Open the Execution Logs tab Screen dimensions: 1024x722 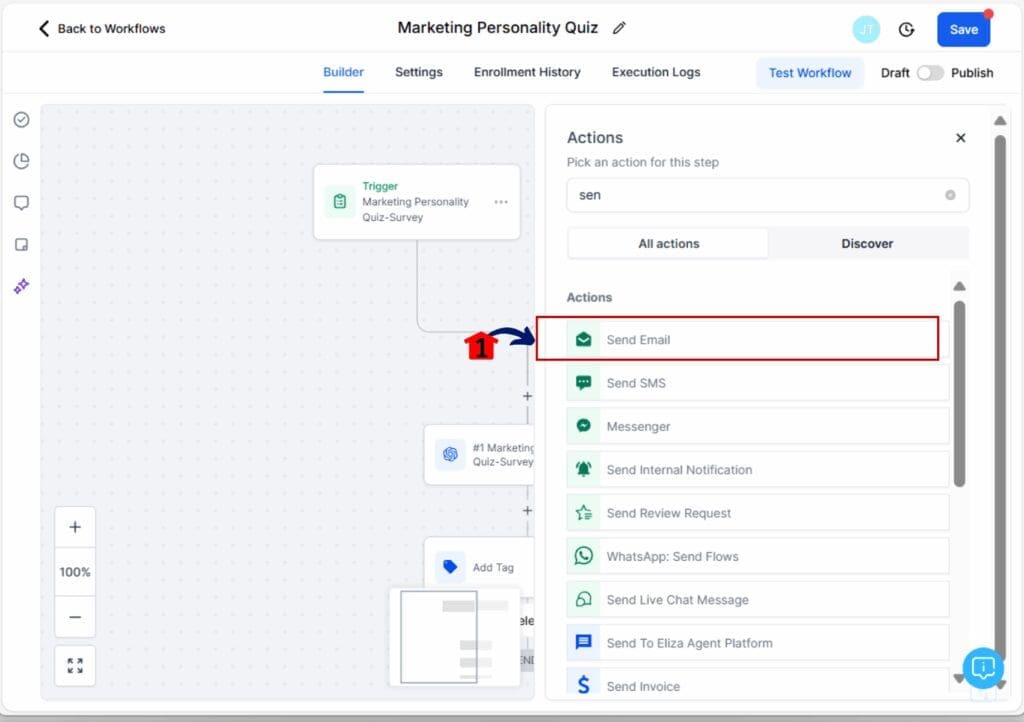(656, 72)
